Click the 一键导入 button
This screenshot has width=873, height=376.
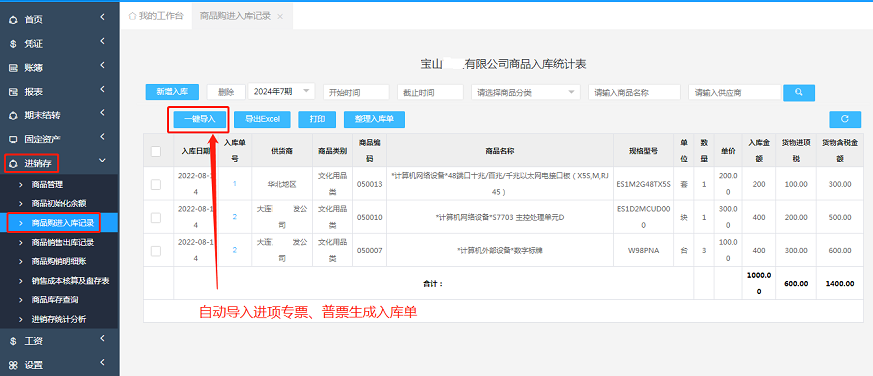(199, 119)
